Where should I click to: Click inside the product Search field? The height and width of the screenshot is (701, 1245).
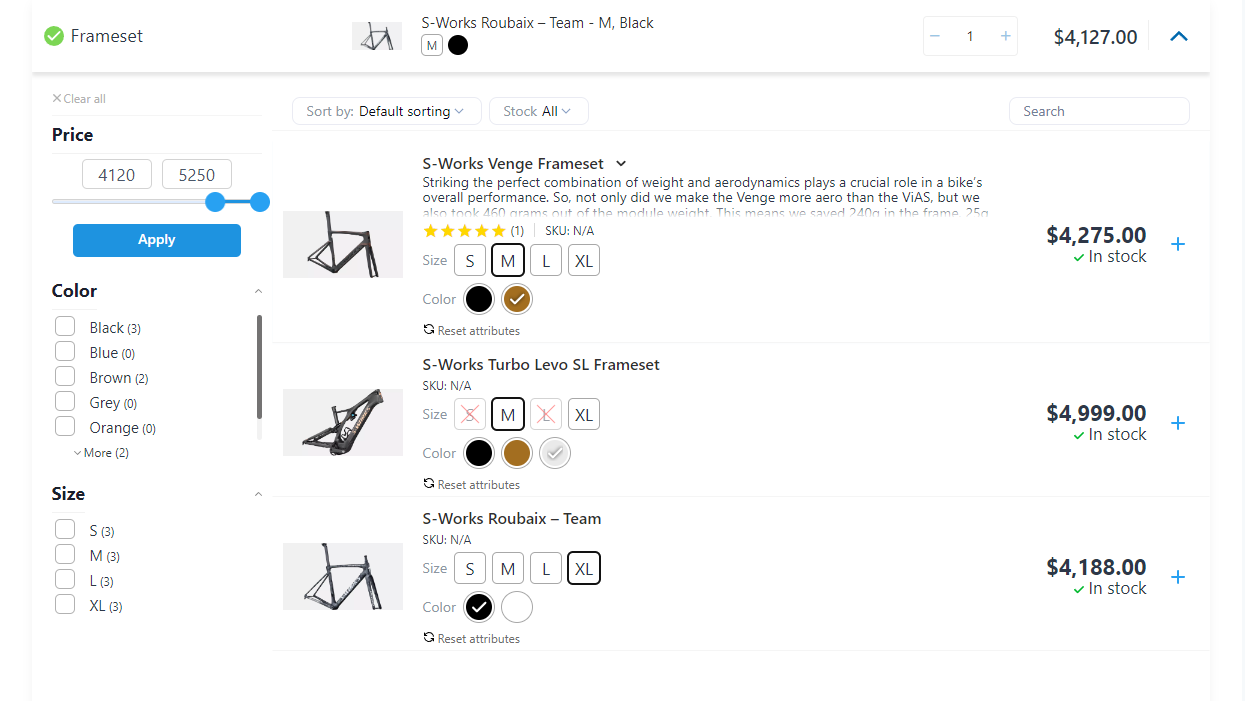click(1098, 111)
